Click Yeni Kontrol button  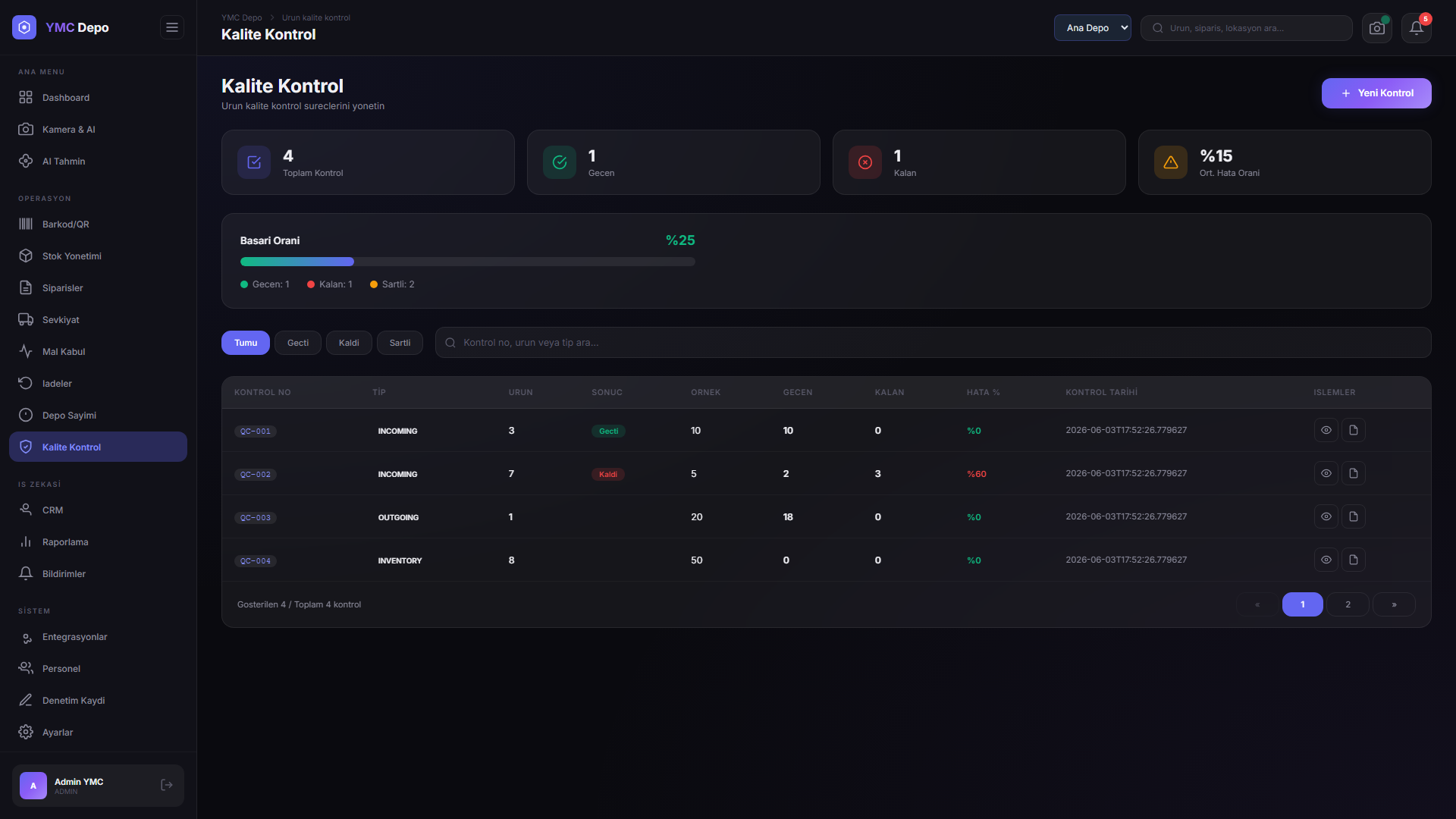(1376, 93)
